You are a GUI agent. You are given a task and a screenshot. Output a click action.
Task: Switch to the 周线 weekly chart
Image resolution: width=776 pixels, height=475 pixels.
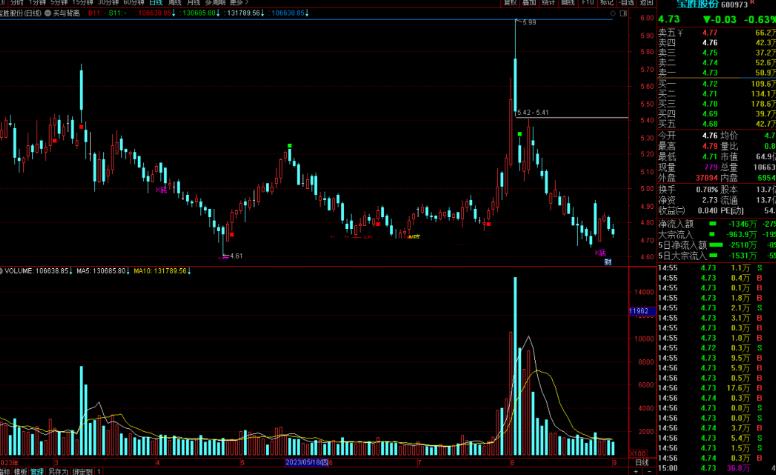[175, 2]
